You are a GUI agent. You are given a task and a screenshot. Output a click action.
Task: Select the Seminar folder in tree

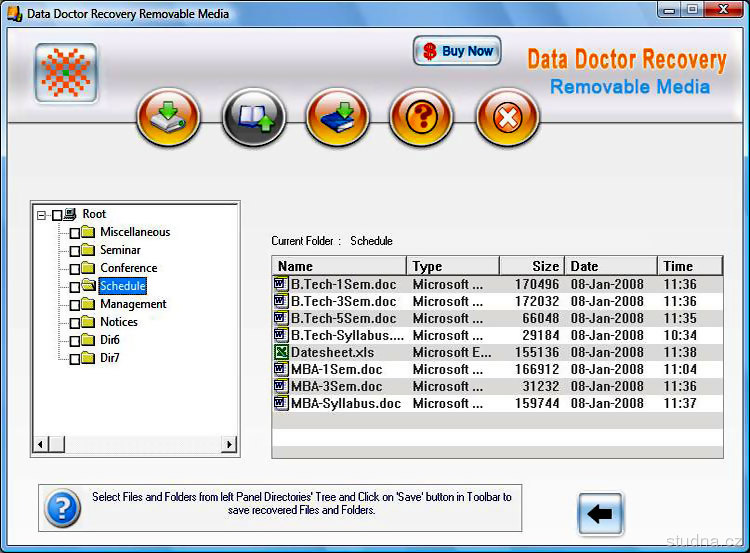pos(120,250)
